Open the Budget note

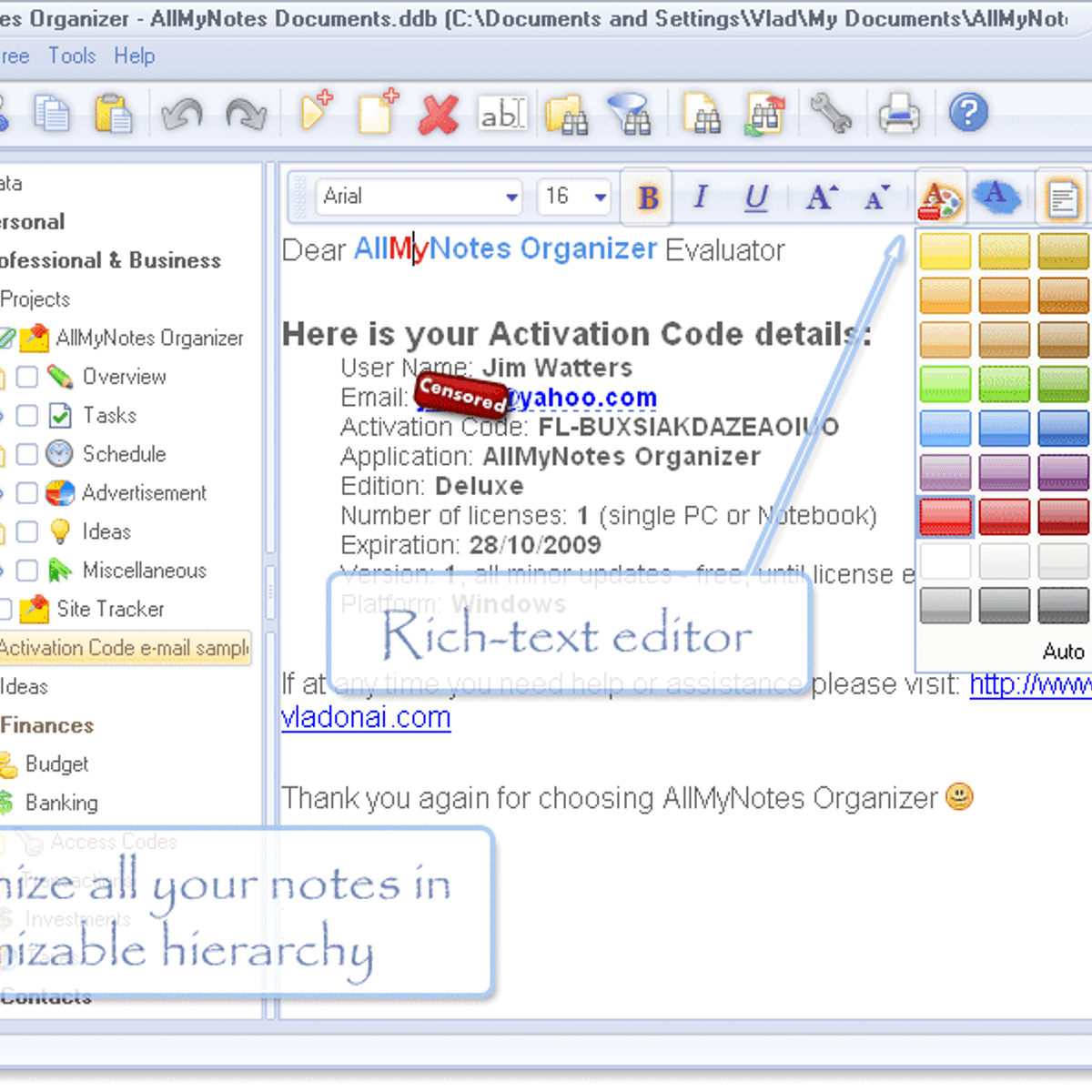56,764
